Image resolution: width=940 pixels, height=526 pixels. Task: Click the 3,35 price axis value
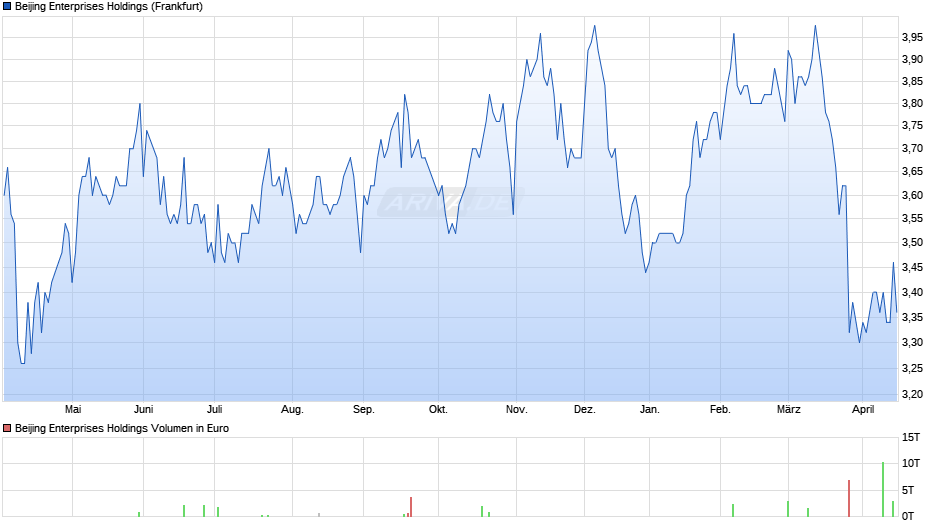[x=912, y=317]
